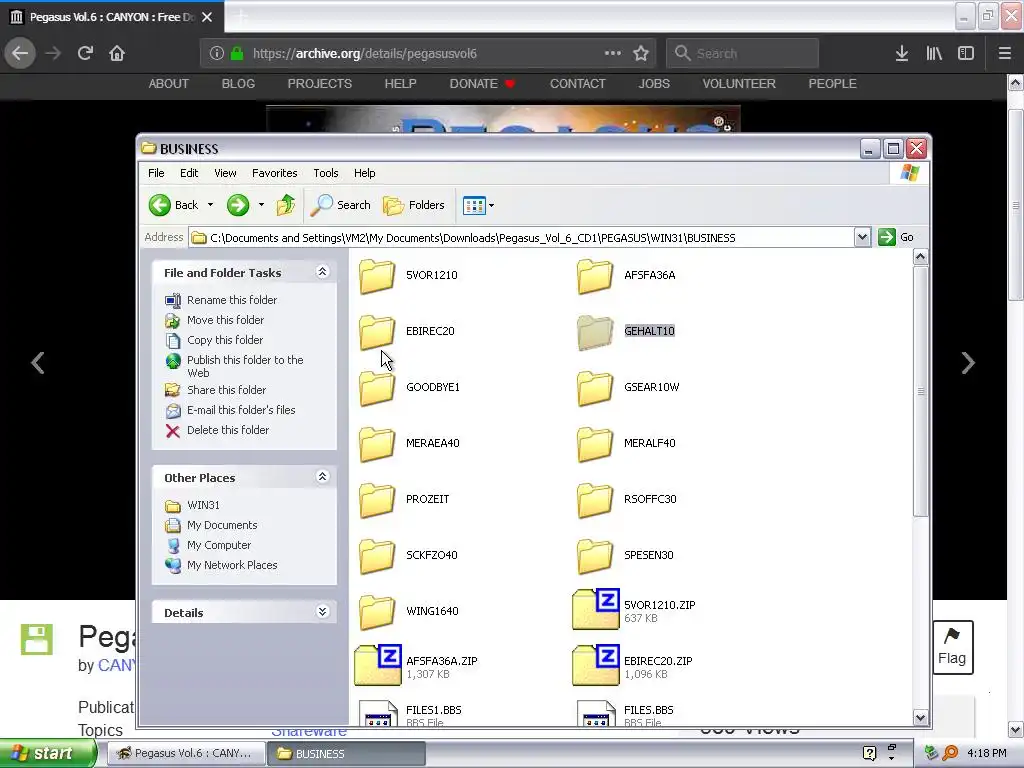1024x768 pixels.
Task: Click Delete this folder red X icon
Action: (172, 431)
